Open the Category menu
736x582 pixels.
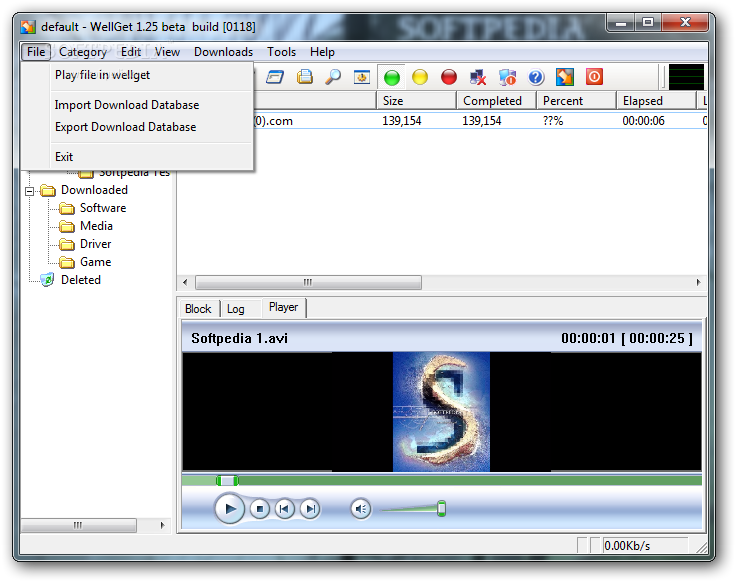pos(83,52)
